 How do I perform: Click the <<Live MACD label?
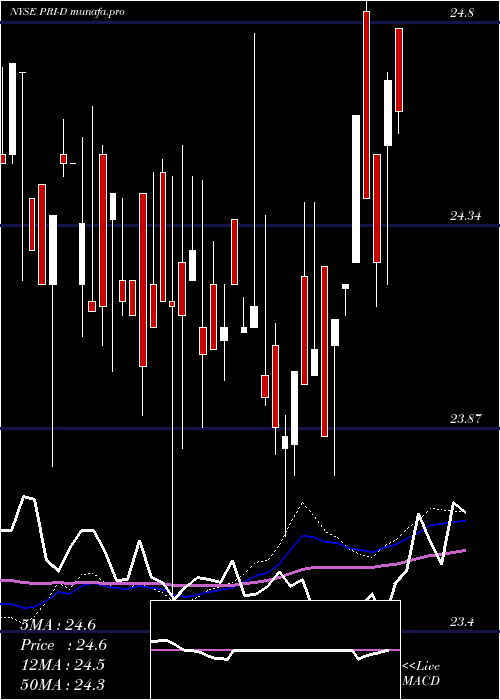(x=421, y=674)
